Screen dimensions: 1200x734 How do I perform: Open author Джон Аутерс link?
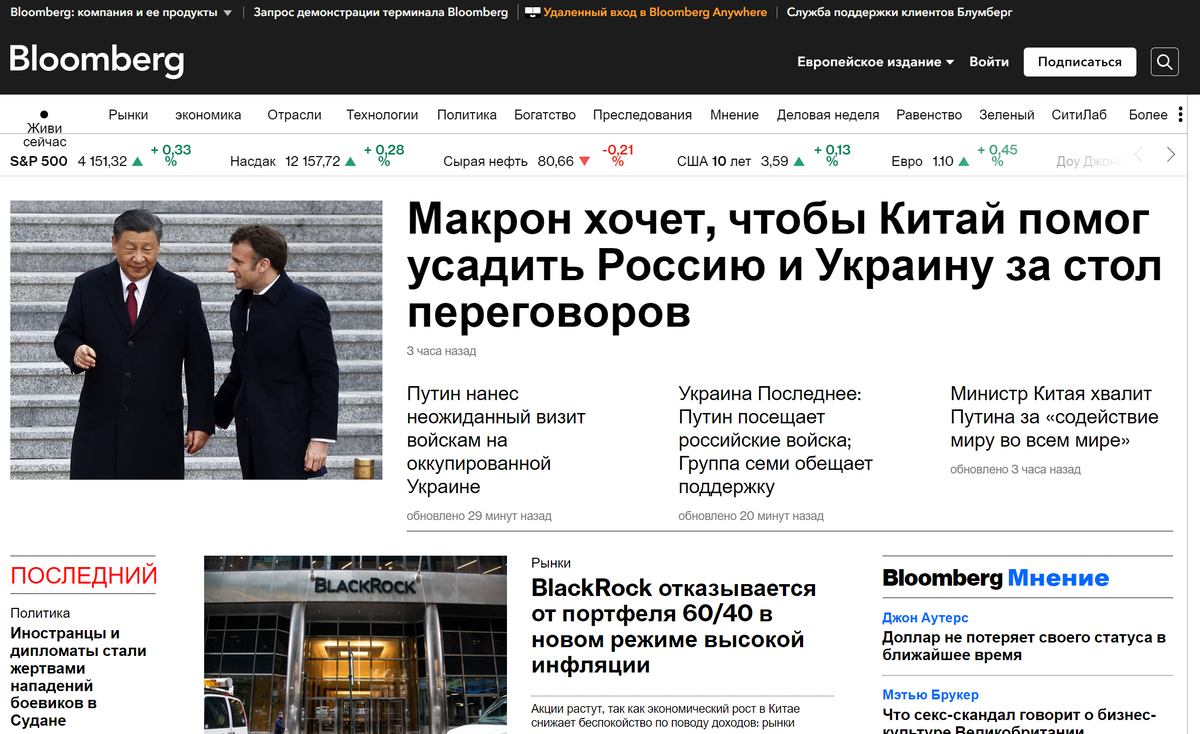point(925,618)
